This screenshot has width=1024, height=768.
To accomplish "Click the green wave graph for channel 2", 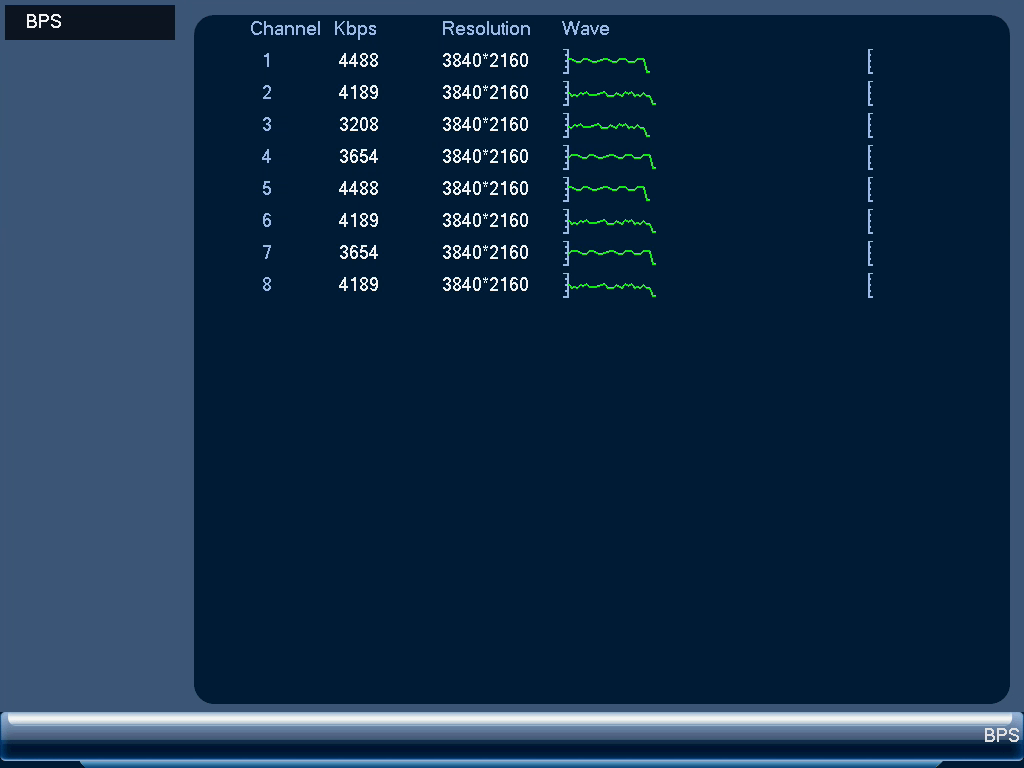I will click(x=611, y=97).
